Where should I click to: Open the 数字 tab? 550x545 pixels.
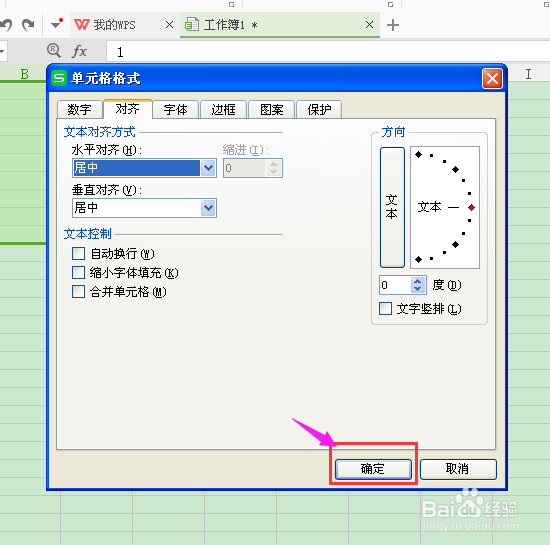80,109
